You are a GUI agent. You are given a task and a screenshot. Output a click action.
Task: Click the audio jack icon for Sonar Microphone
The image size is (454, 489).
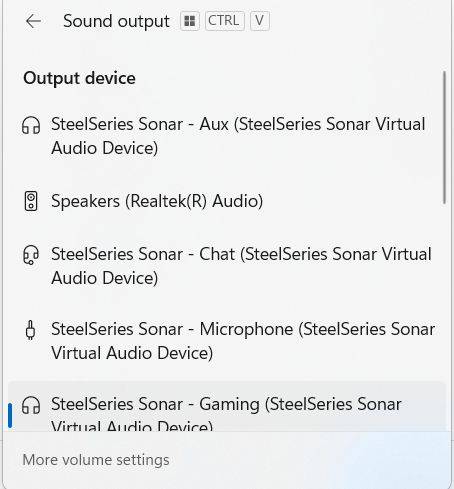[x=31, y=330]
